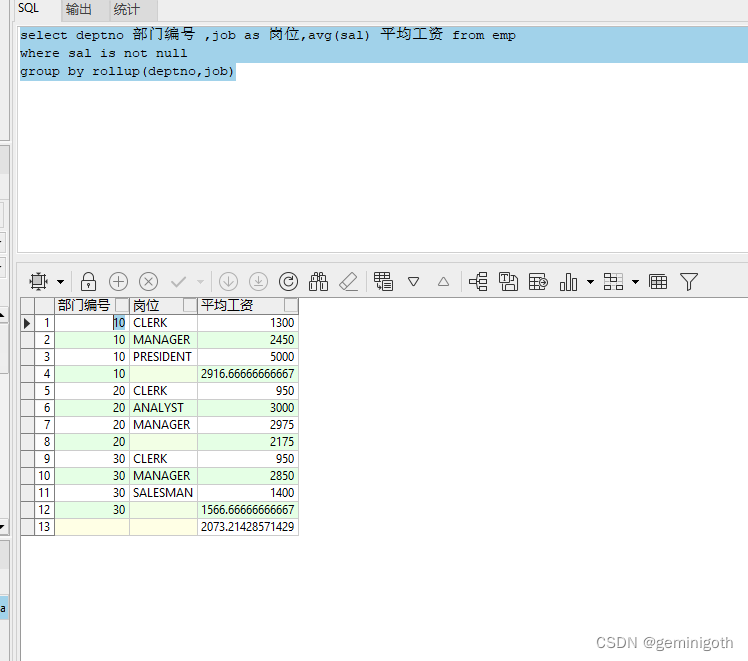Click the MANAGER cell in row 7
Viewport: 748px width, 661px height.
(x=163, y=425)
